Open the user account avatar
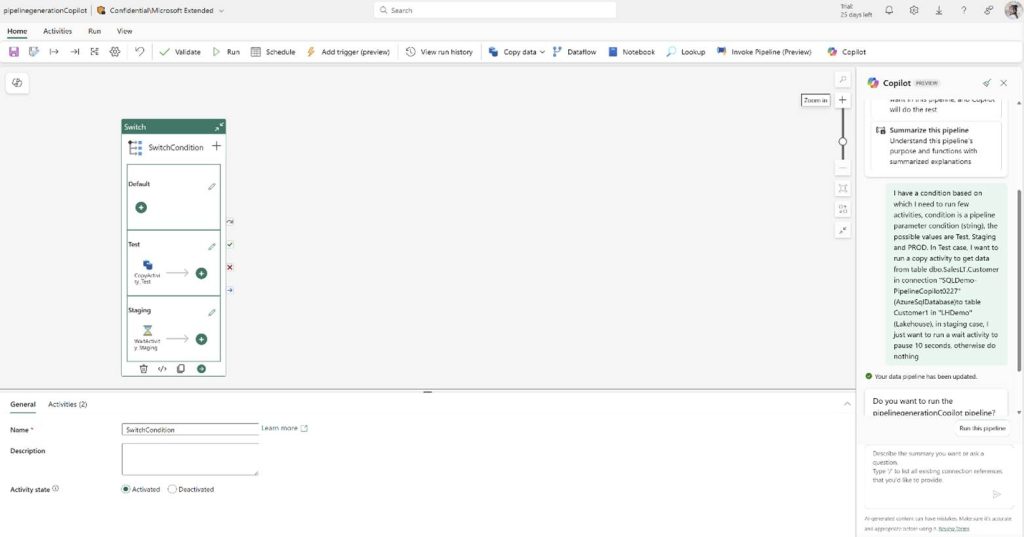Viewport: 1024px width, 537px height. point(1013,10)
